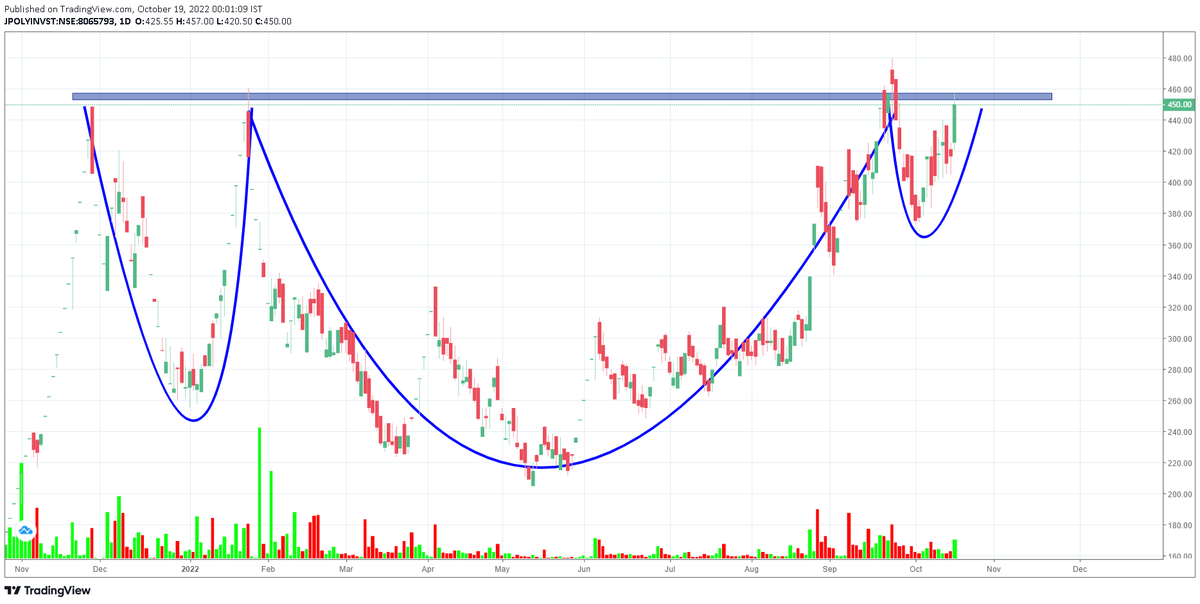Click the 180.00 price axis label

pos(1180,525)
